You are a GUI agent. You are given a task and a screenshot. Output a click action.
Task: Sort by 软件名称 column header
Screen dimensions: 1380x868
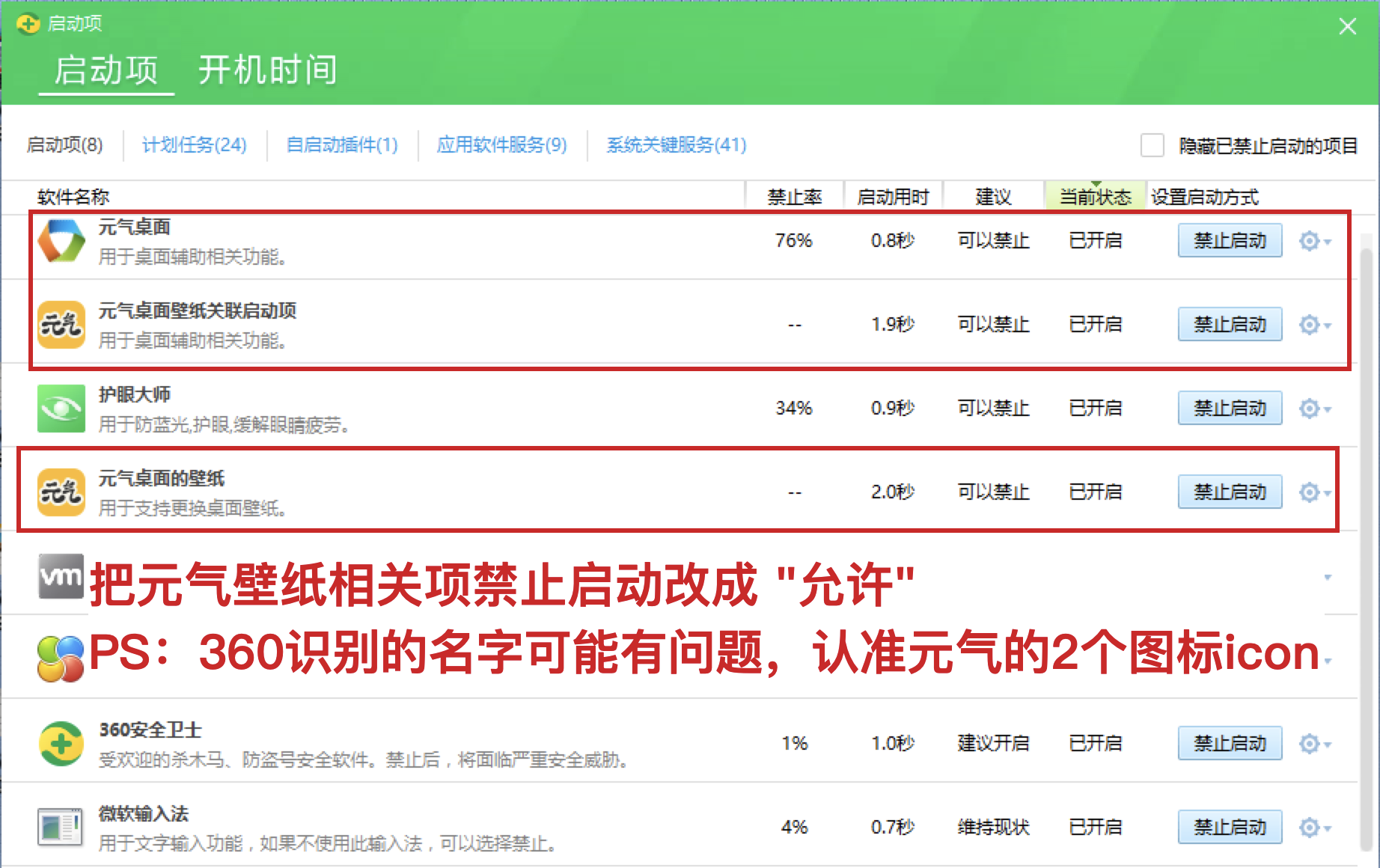coord(73,197)
